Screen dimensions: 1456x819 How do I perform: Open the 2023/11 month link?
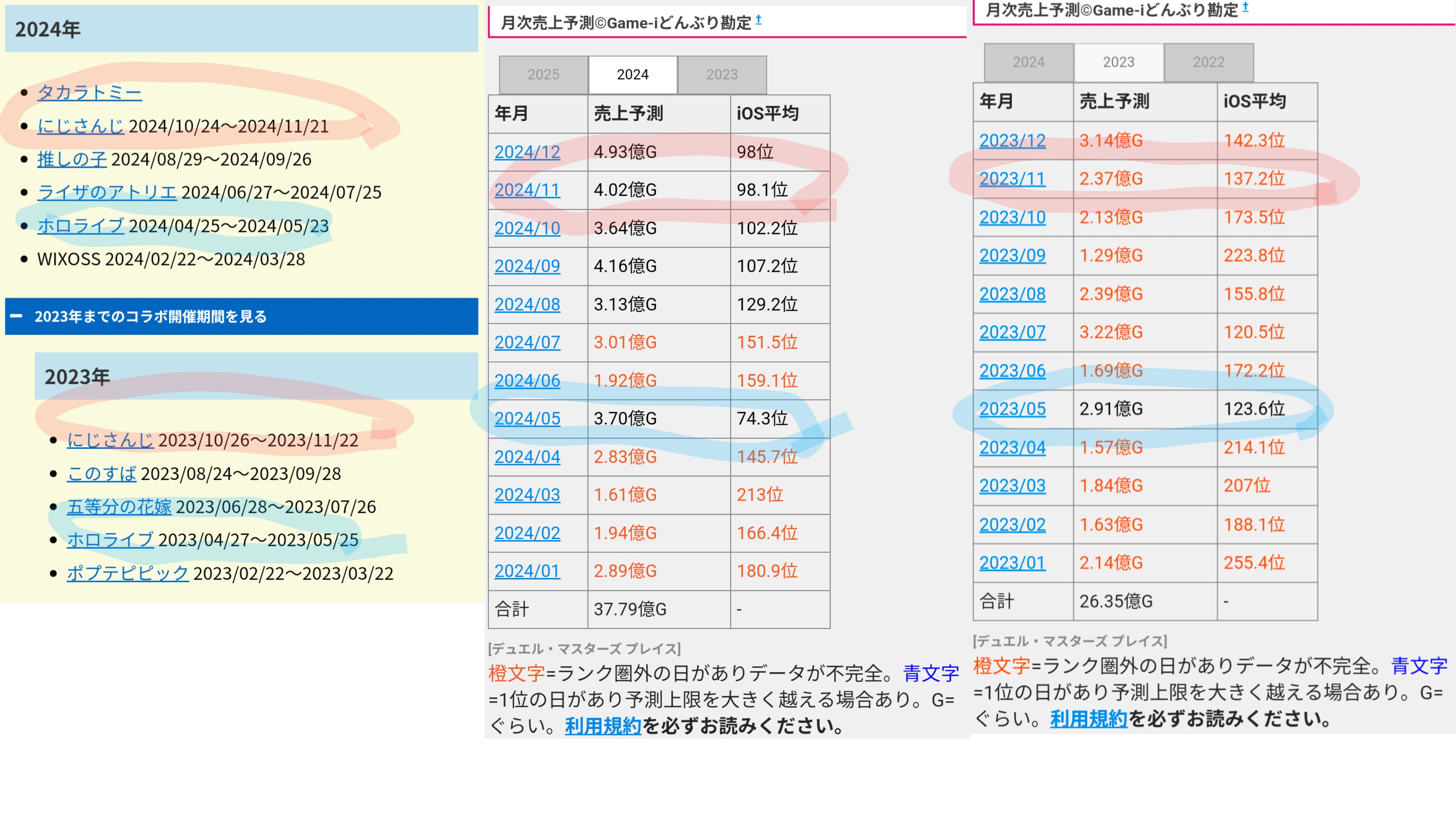(1012, 179)
